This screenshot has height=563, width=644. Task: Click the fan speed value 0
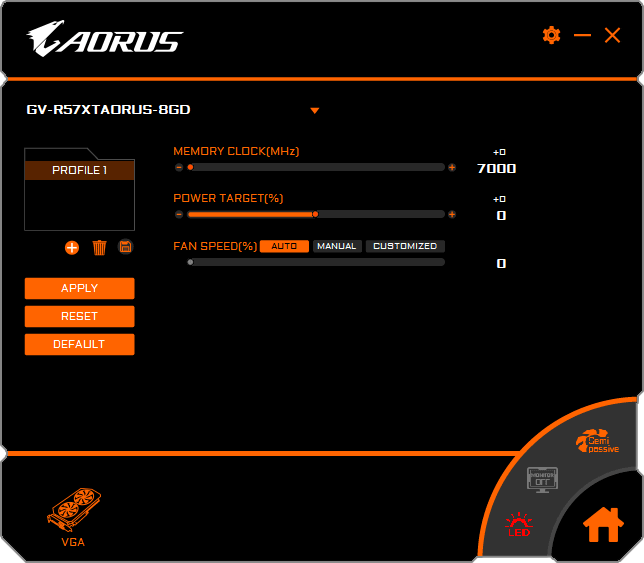501,263
